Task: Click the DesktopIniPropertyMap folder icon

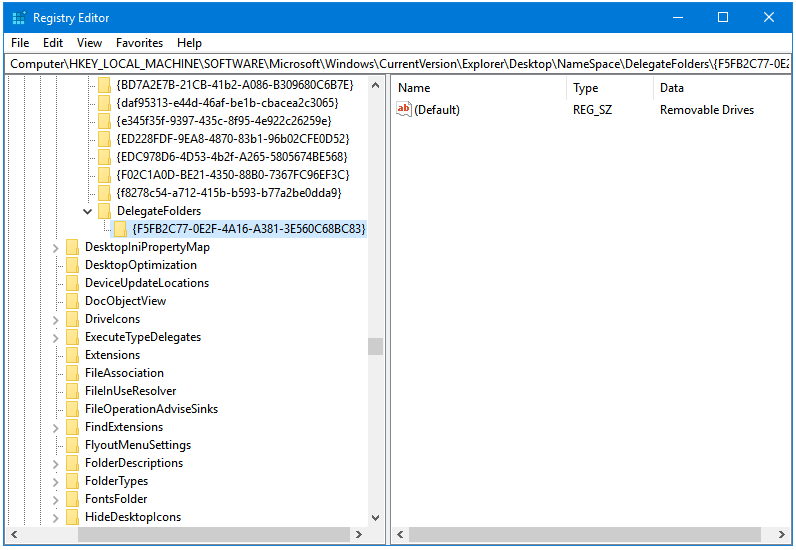Action: pyautogui.click(x=73, y=247)
